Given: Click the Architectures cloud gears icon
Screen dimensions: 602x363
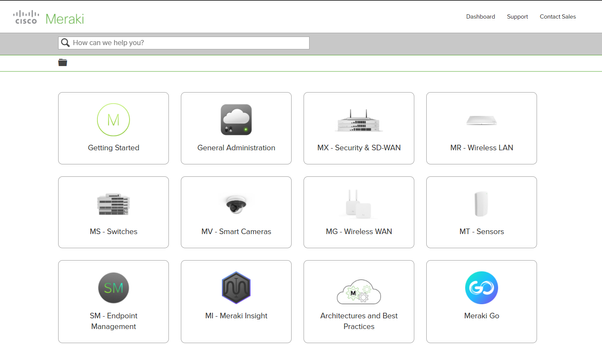Looking at the screenshot, I should [359, 292].
